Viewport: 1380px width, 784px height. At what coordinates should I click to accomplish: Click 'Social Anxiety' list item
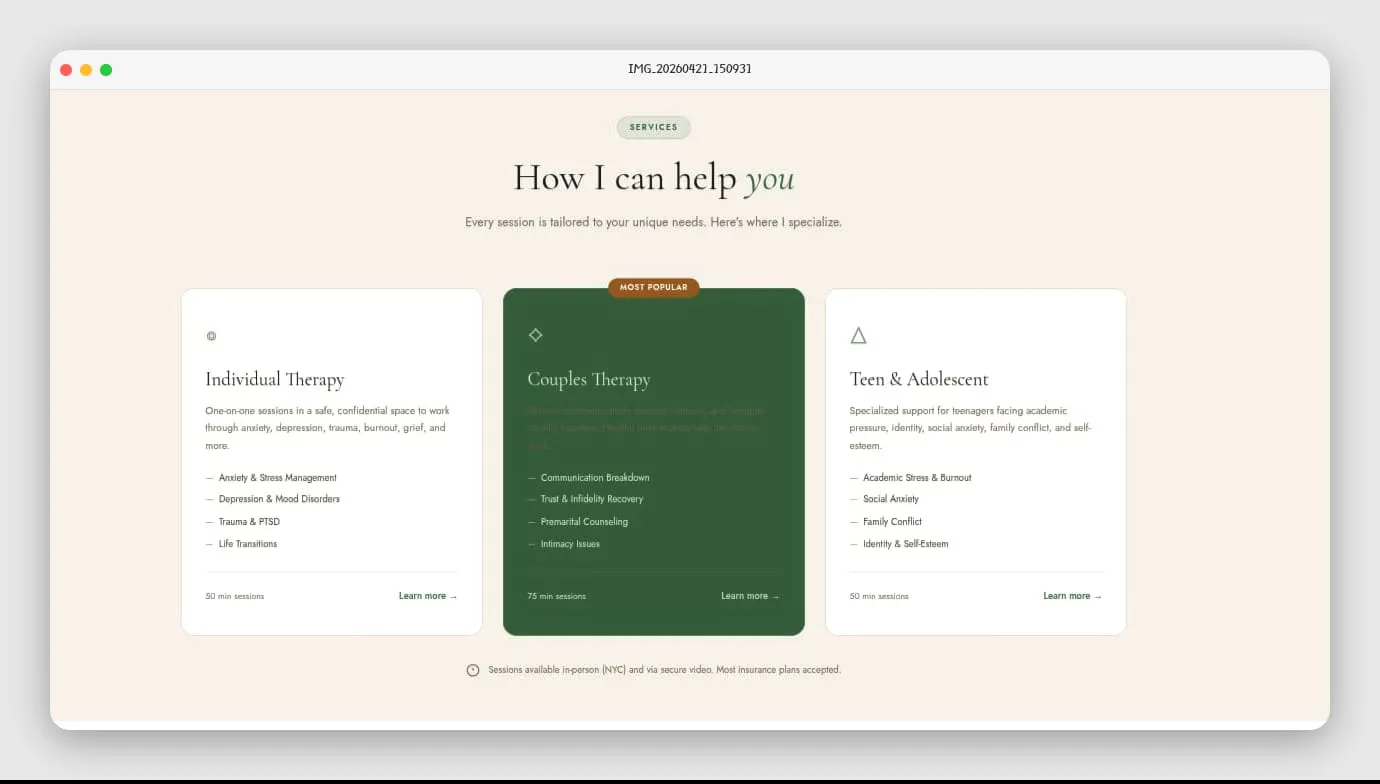pyautogui.click(x=891, y=499)
